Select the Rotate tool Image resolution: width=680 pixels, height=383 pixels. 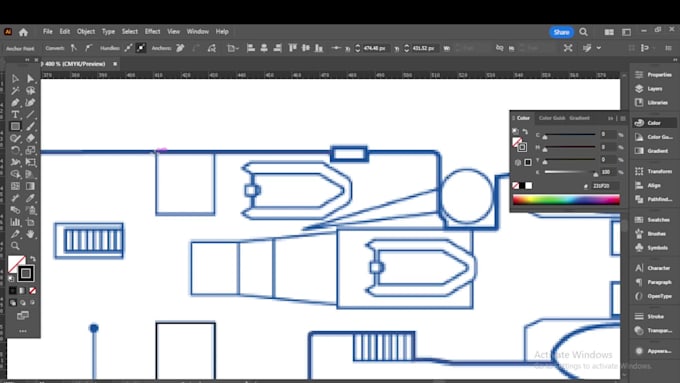pyautogui.click(x=15, y=151)
